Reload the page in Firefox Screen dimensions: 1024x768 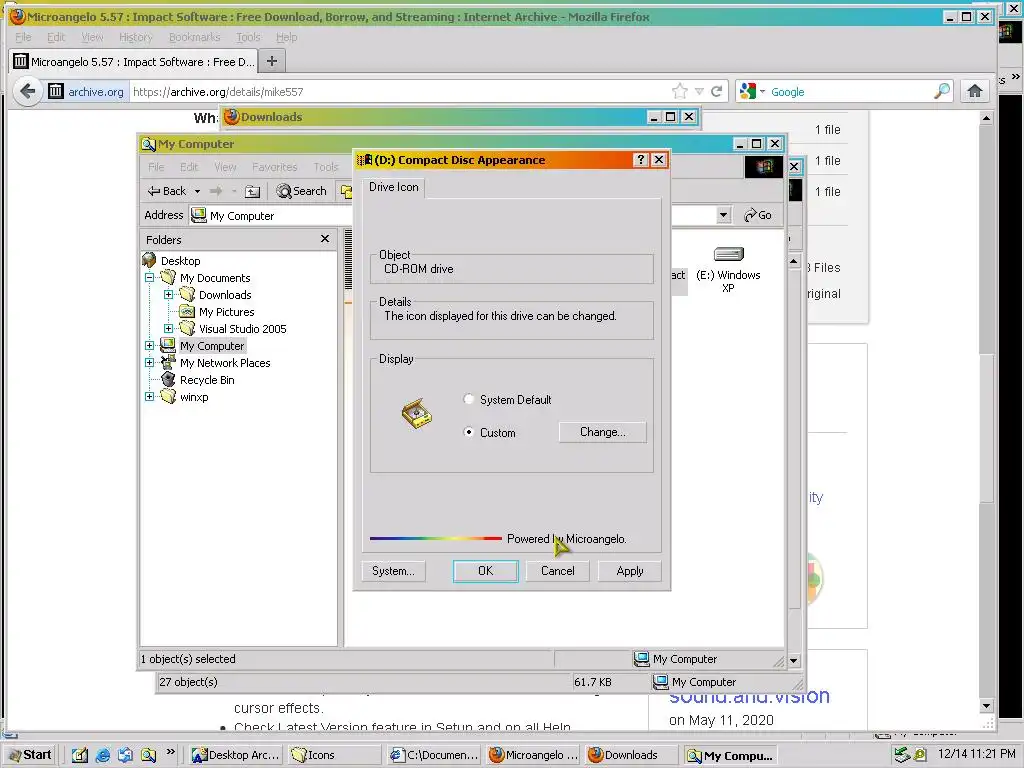pos(717,91)
